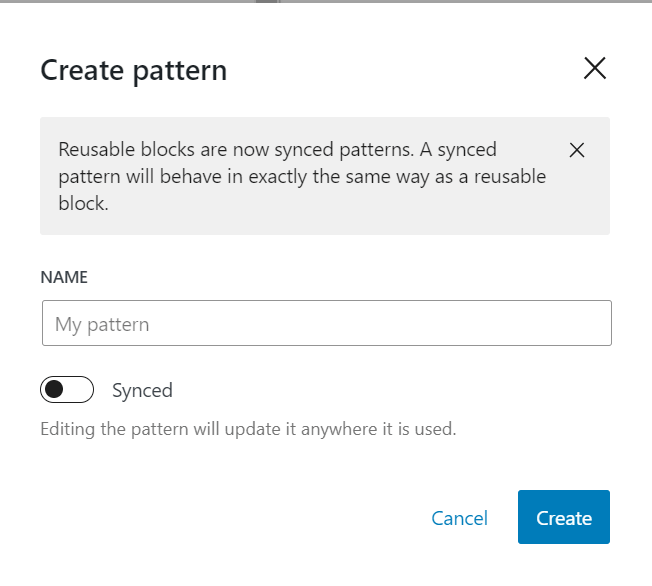
Task: Click the Create button
Action: [564, 517]
